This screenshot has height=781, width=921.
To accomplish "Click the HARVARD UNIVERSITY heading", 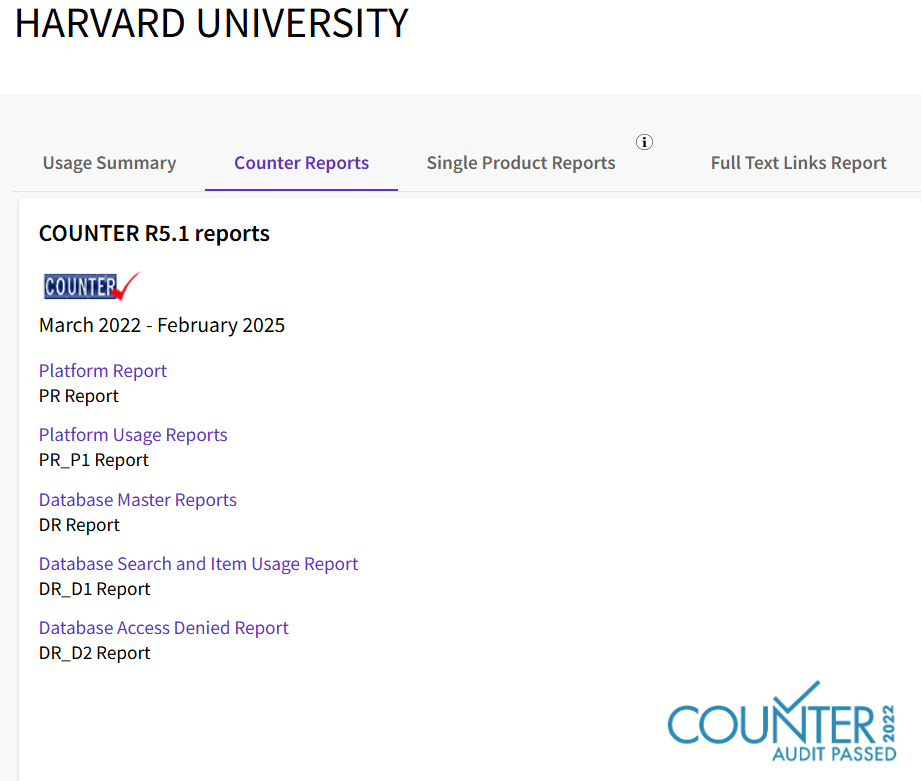I will [211, 23].
